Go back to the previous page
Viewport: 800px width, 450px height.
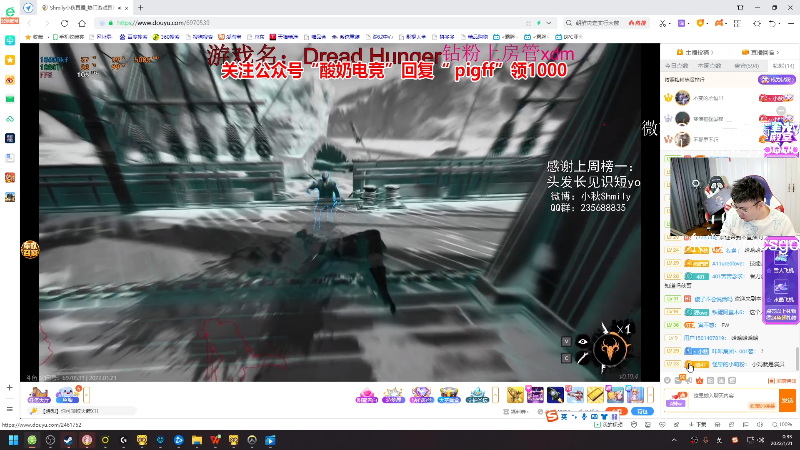30,23
